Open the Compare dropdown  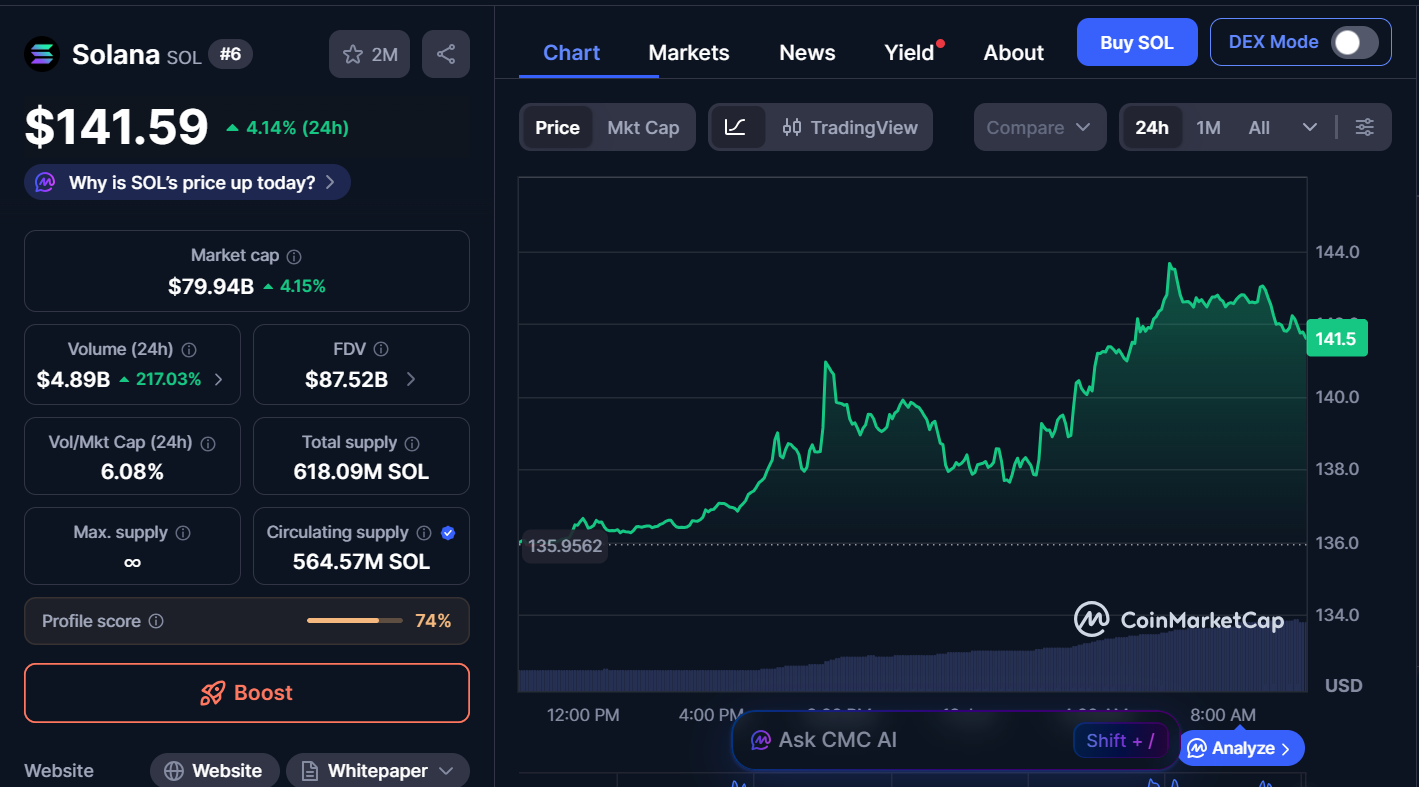click(x=1040, y=127)
